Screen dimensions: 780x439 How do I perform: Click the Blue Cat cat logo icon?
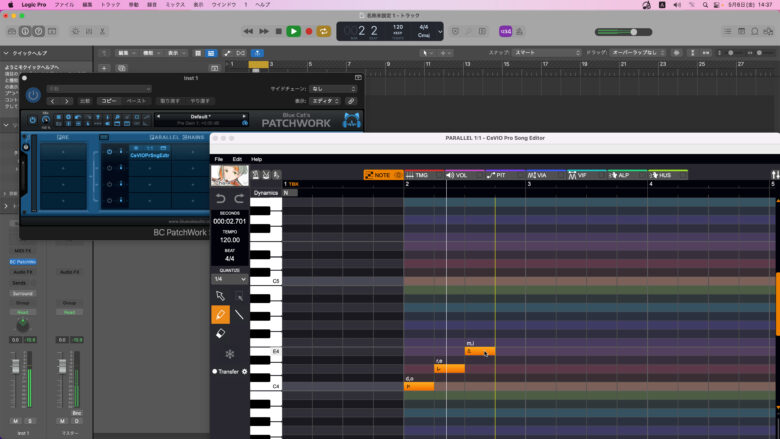352,120
